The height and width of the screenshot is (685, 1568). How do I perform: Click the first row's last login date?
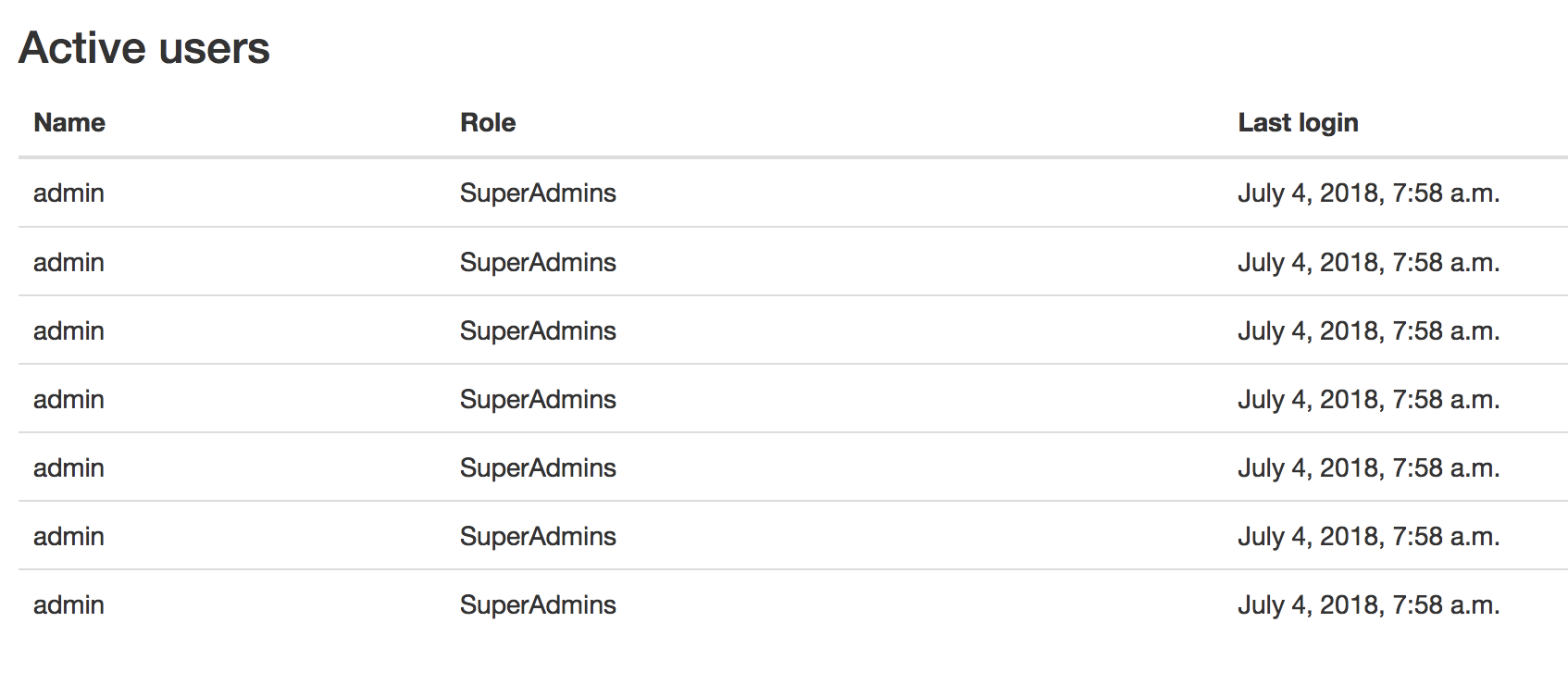tap(1368, 193)
